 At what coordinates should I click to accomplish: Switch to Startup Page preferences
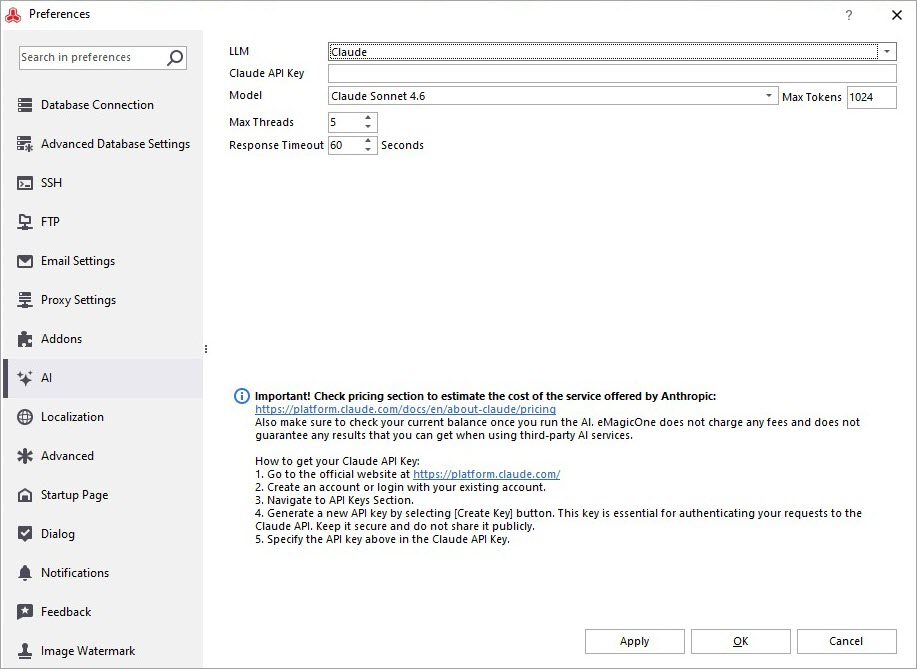[x=74, y=495]
